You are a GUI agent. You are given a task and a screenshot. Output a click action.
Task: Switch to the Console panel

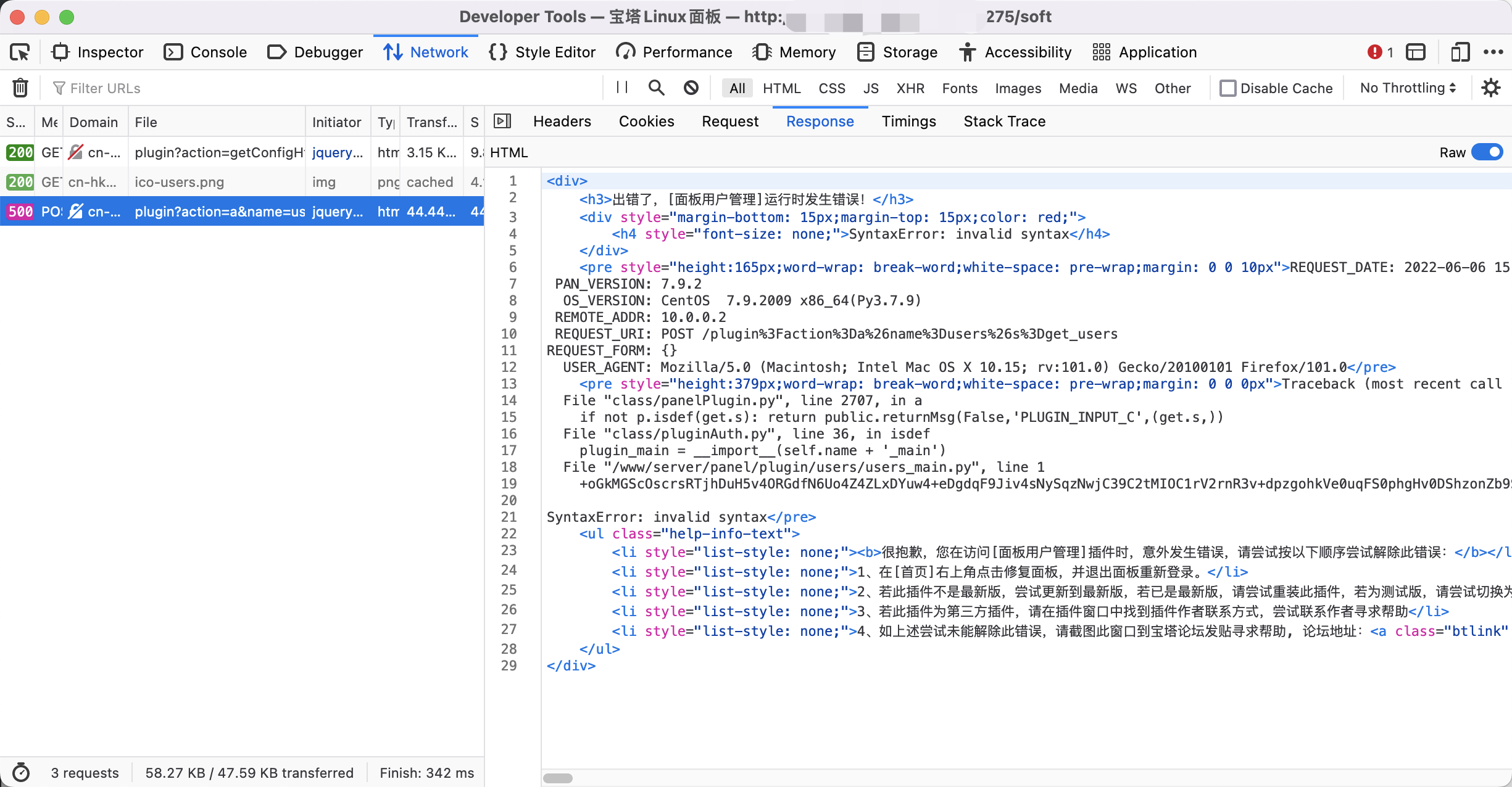click(205, 52)
